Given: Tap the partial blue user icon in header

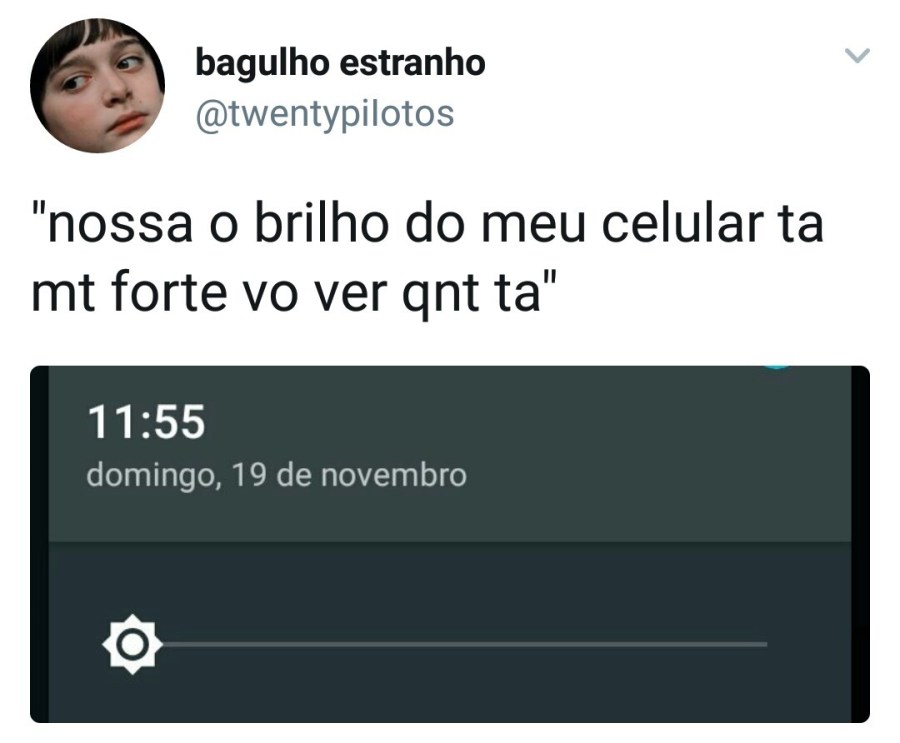Looking at the screenshot, I should pyautogui.click(x=778, y=367).
